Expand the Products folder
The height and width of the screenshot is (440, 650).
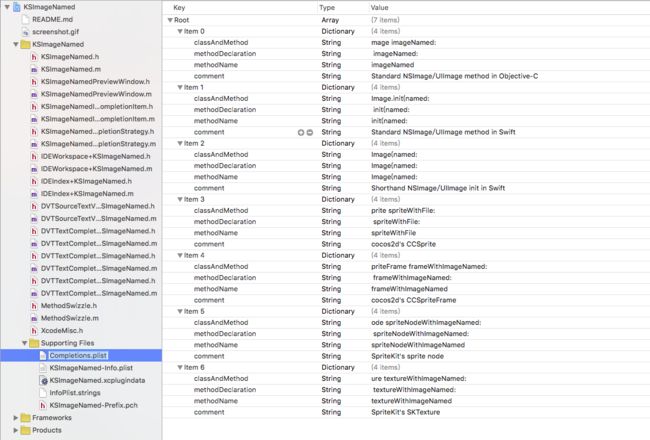[15, 430]
